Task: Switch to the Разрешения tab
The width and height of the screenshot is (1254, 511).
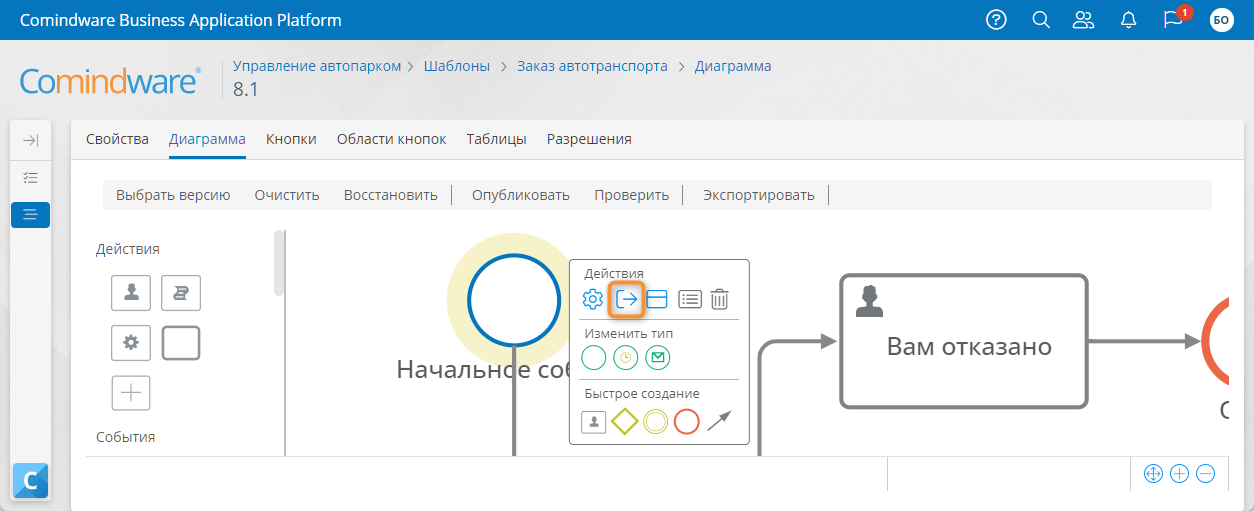Action: [589, 139]
